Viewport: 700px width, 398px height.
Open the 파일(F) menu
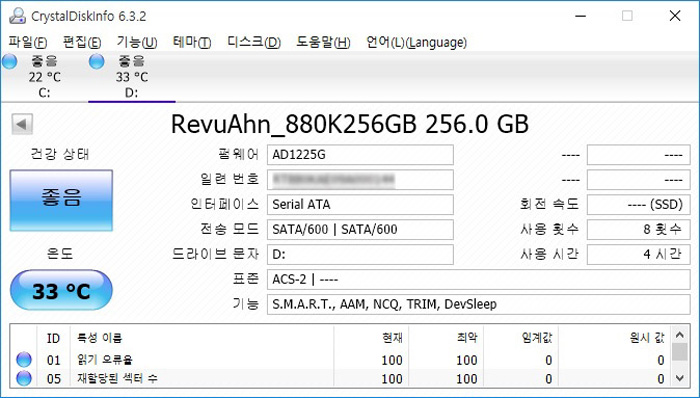(x=28, y=43)
